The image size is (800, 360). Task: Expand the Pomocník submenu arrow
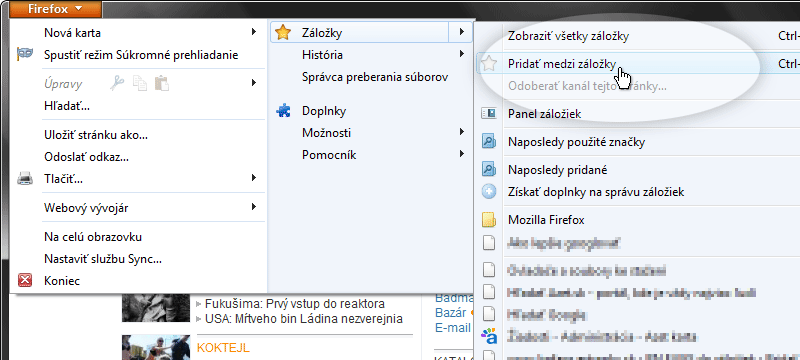pyautogui.click(x=461, y=153)
